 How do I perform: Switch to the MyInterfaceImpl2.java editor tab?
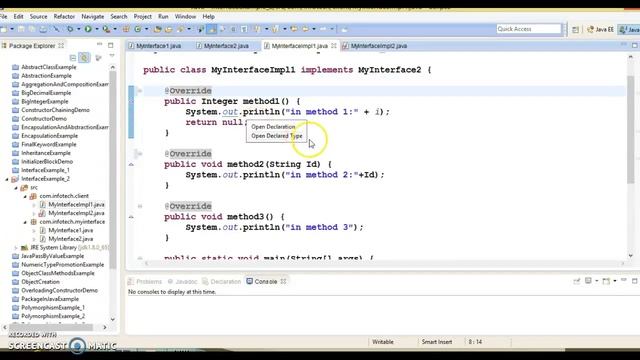coord(379,46)
